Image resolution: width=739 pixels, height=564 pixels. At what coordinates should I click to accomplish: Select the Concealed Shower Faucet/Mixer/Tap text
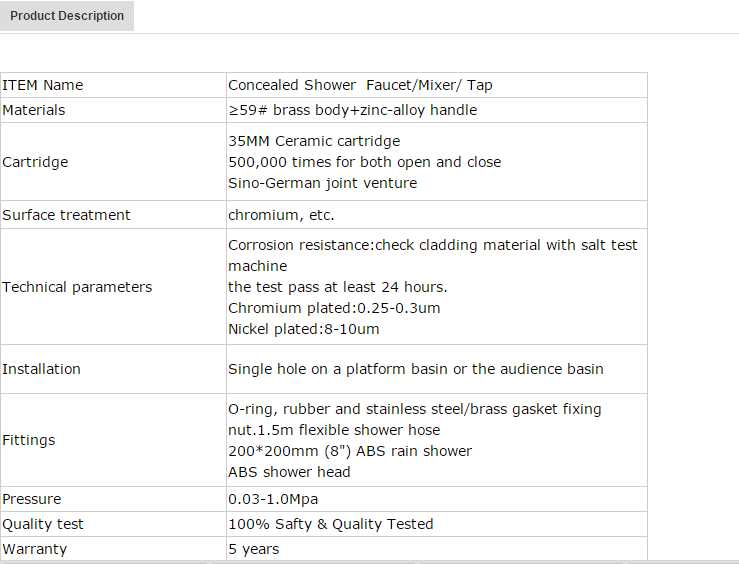(x=360, y=85)
